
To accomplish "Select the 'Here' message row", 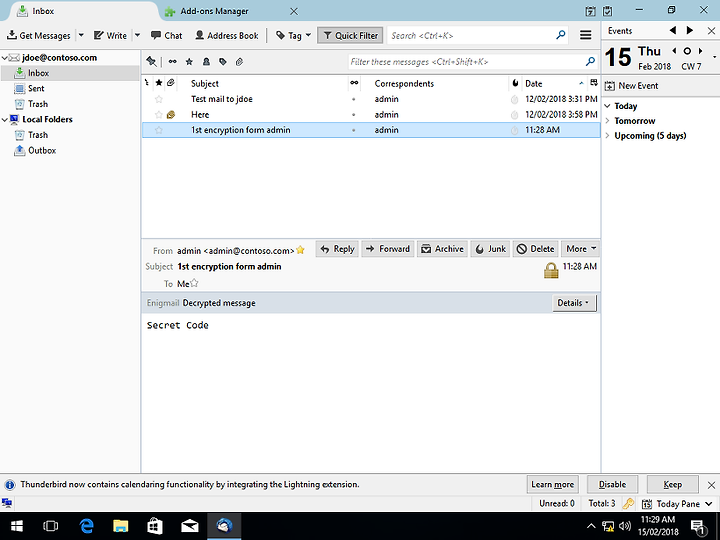I will tap(371, 114).
